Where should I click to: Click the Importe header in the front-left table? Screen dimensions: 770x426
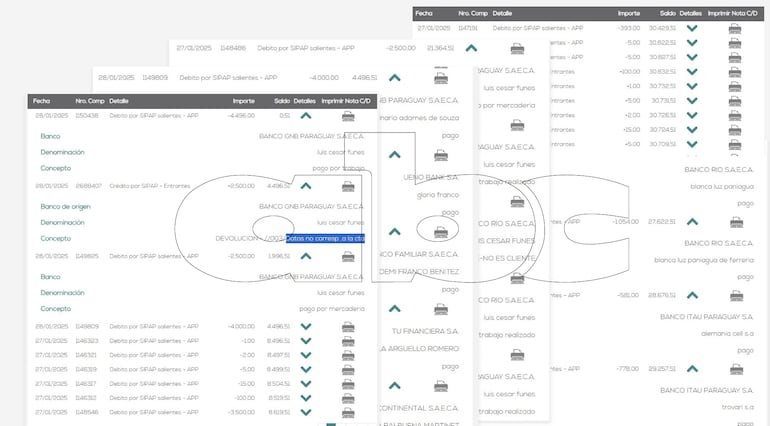pos(243,101)
